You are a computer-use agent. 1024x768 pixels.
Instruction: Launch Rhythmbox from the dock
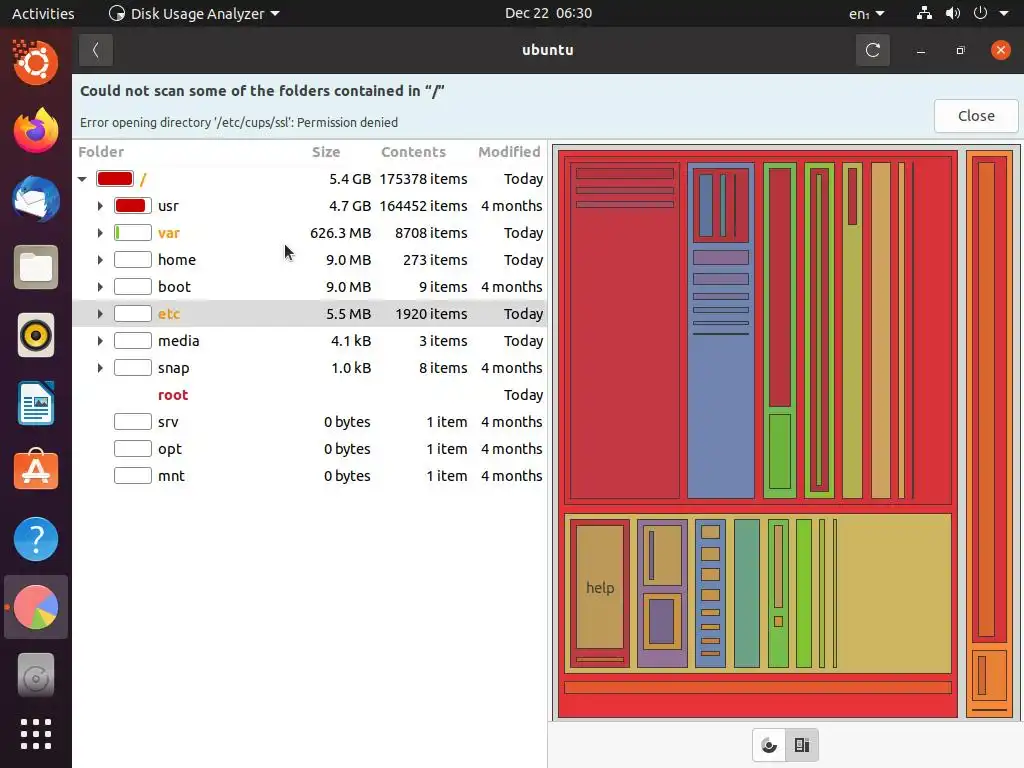[36, 336]
